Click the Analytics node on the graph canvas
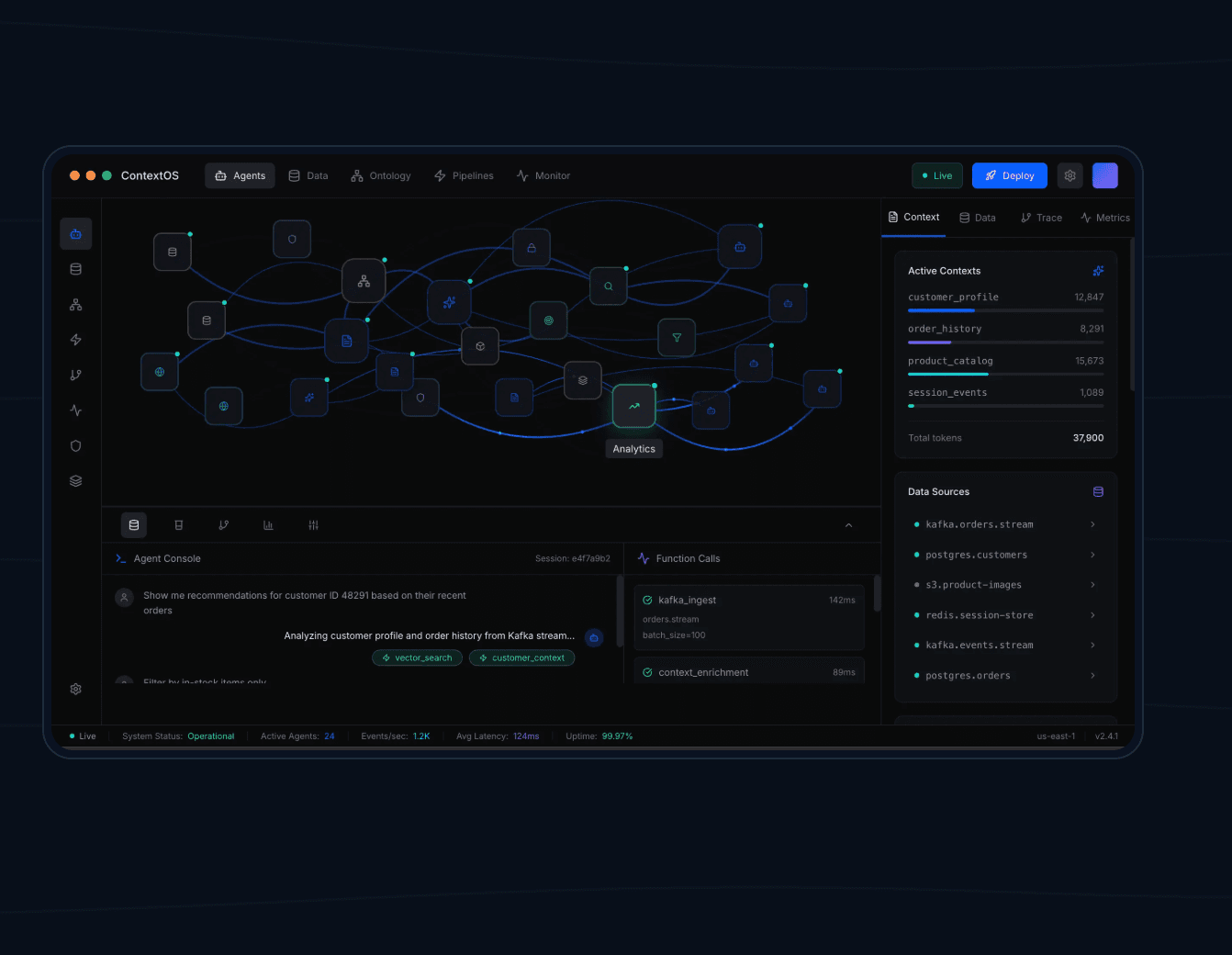The width and height of the screenshot is (1232, 955). click(x=633, y=406)
